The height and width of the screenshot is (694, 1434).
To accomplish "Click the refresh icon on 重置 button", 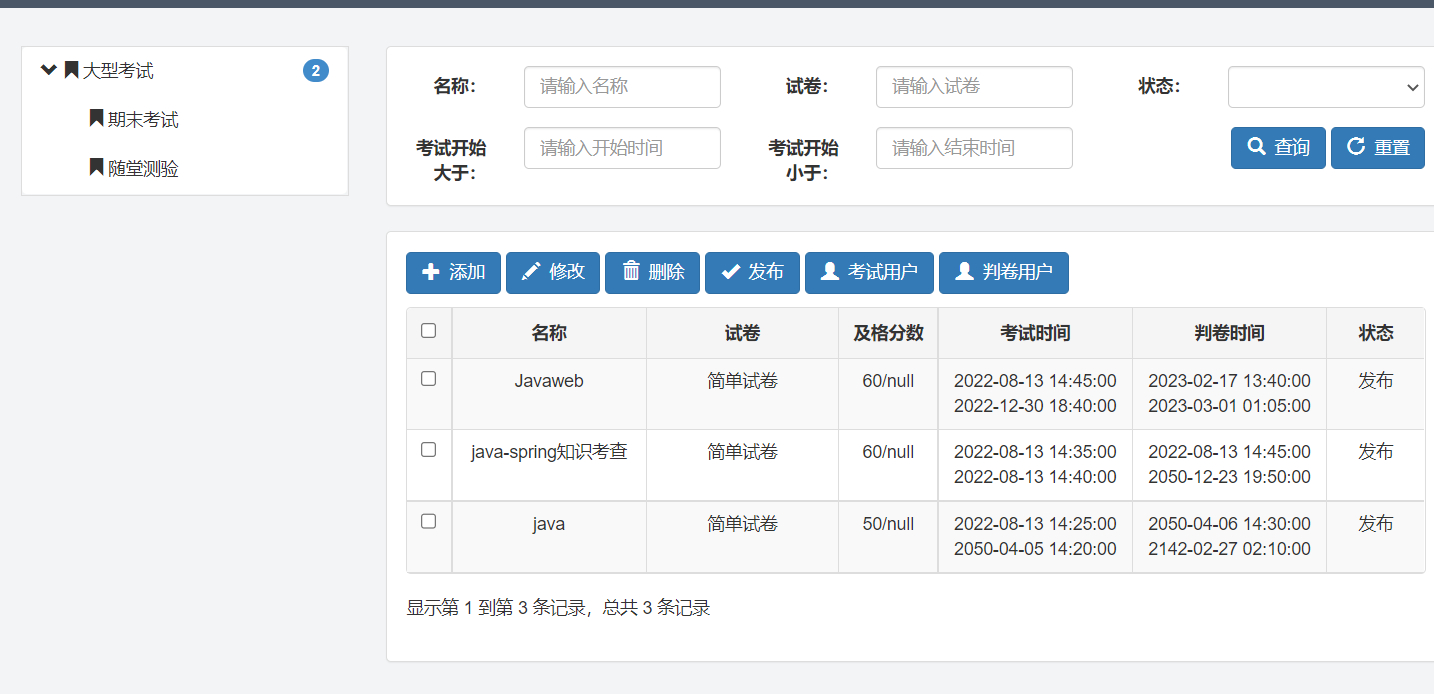I will (x=1356, y=147).
